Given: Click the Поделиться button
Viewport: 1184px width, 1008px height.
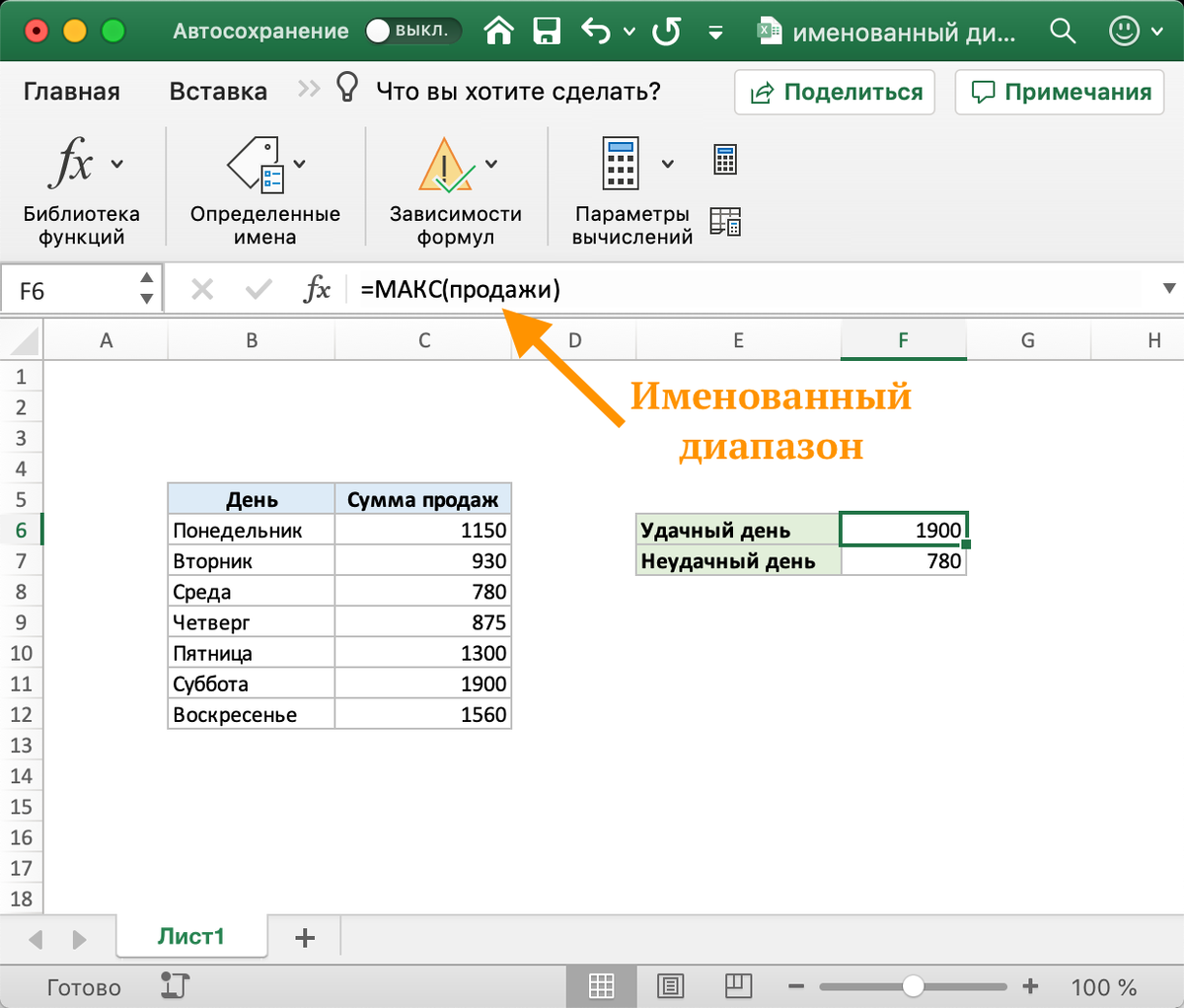Looking at the screenshot, I should coord(835,92).
